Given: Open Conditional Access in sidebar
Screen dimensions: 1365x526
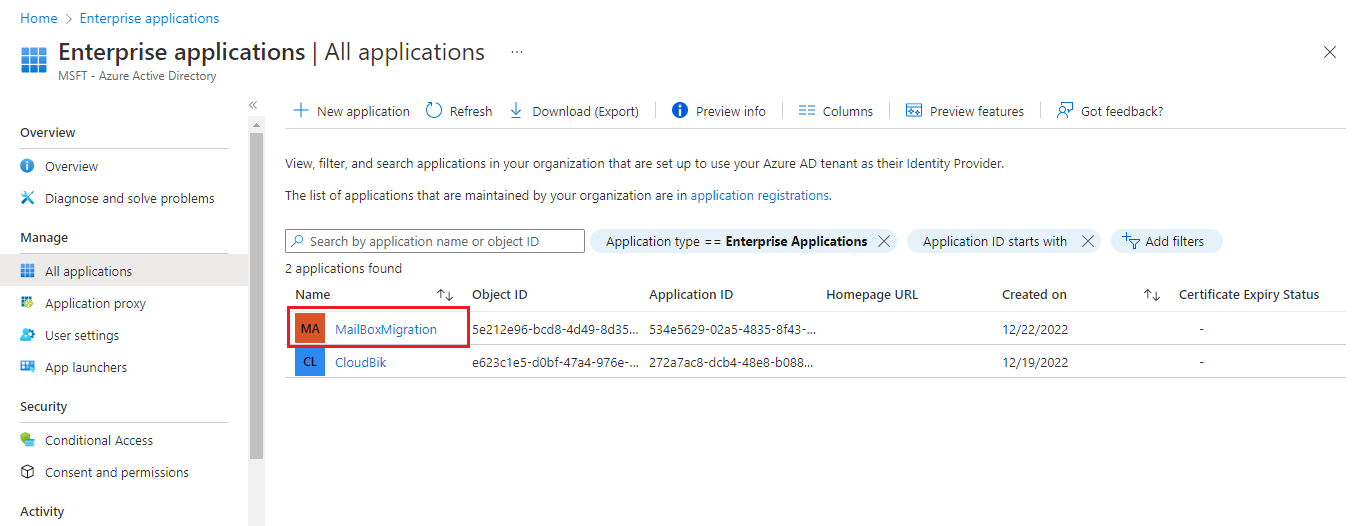Looking at the screenshot, I should [98, 440].
